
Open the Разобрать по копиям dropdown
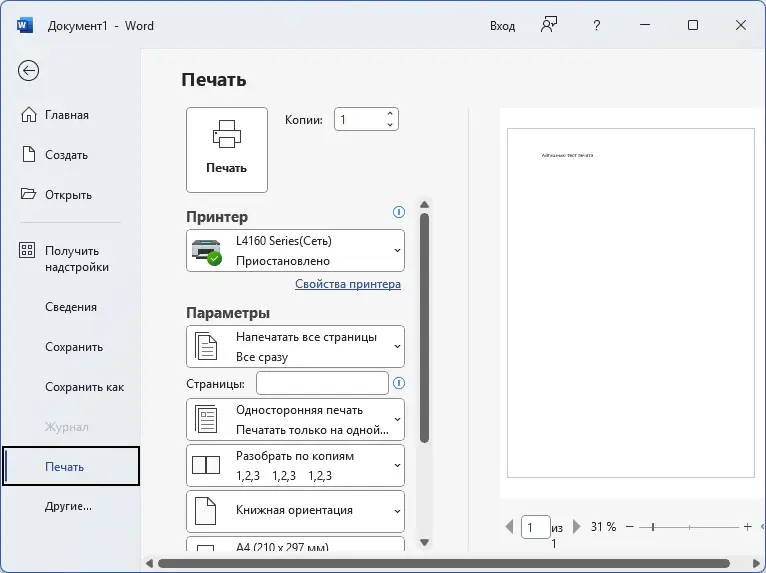(x=295, y=466)
